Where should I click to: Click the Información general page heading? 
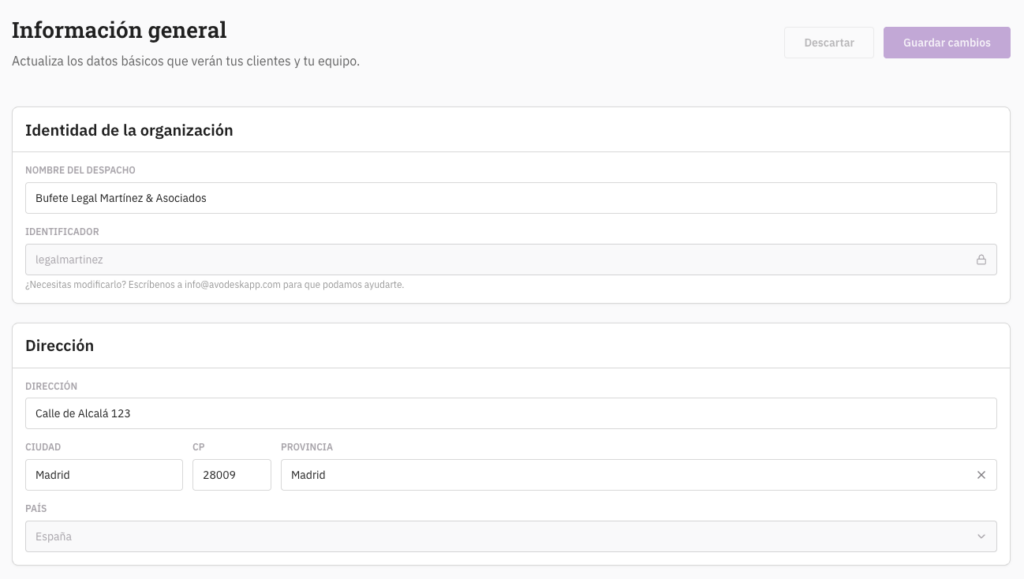[119, 31]
